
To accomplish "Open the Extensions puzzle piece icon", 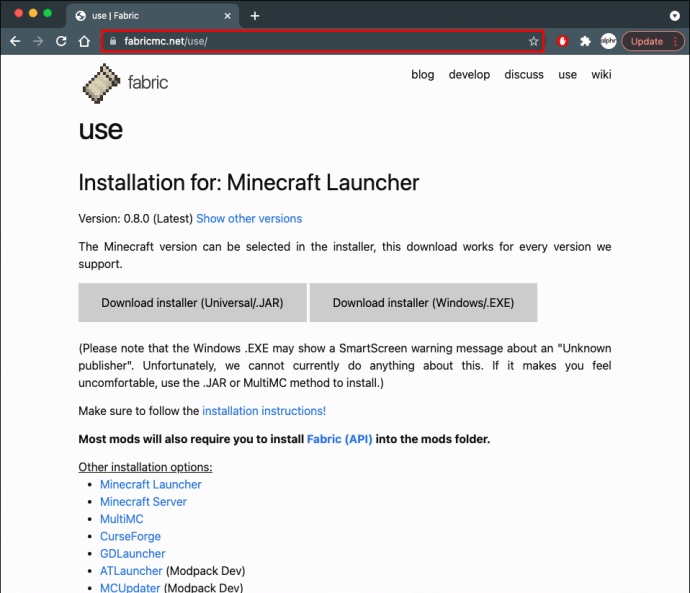I will click(585, 41).
